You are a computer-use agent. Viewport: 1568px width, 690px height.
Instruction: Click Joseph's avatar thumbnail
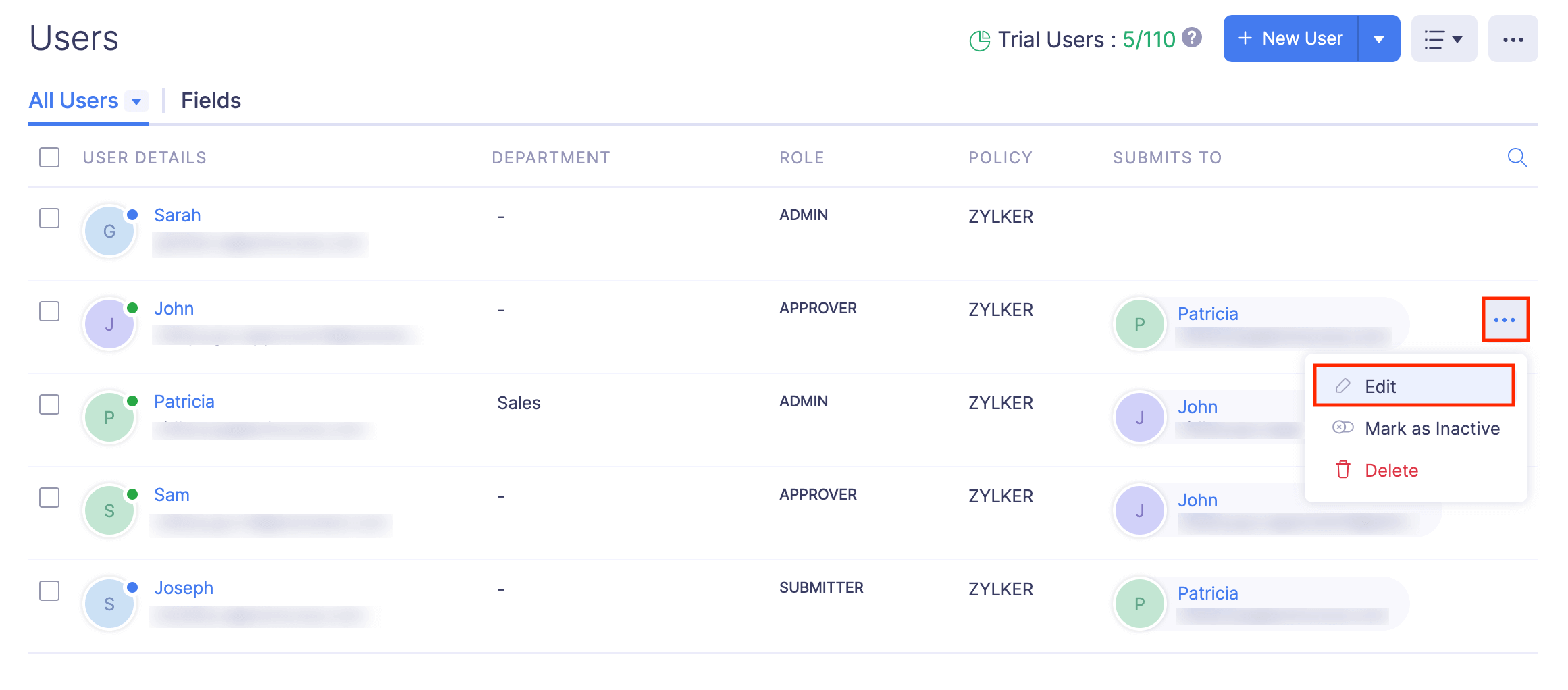(109, 603)
